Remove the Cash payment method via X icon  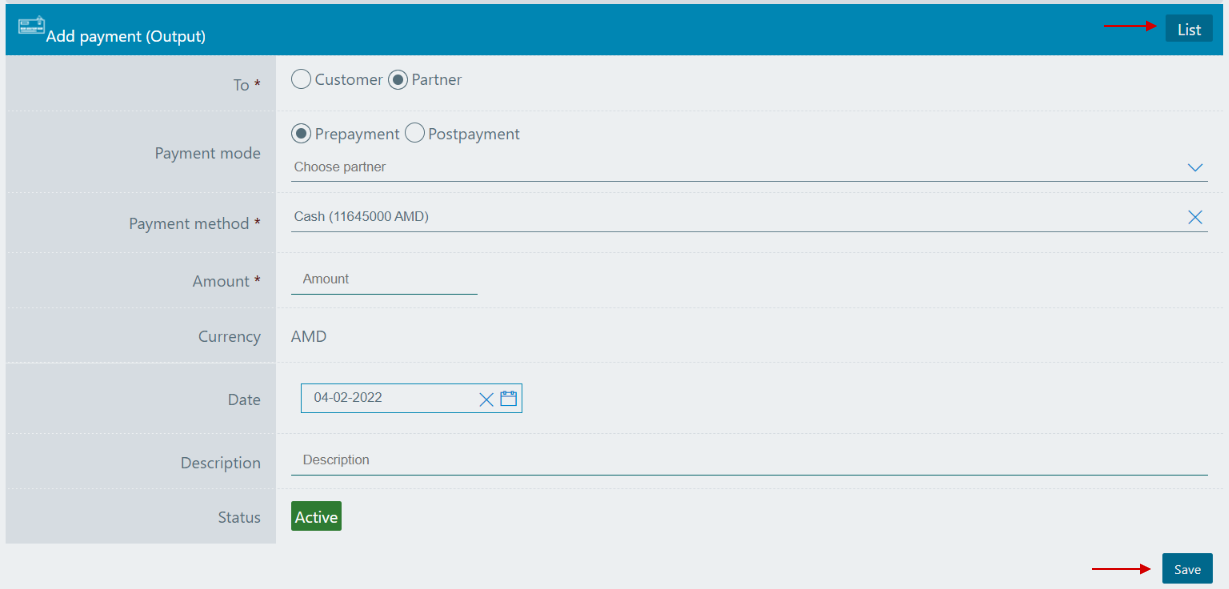pos(1194,216)
